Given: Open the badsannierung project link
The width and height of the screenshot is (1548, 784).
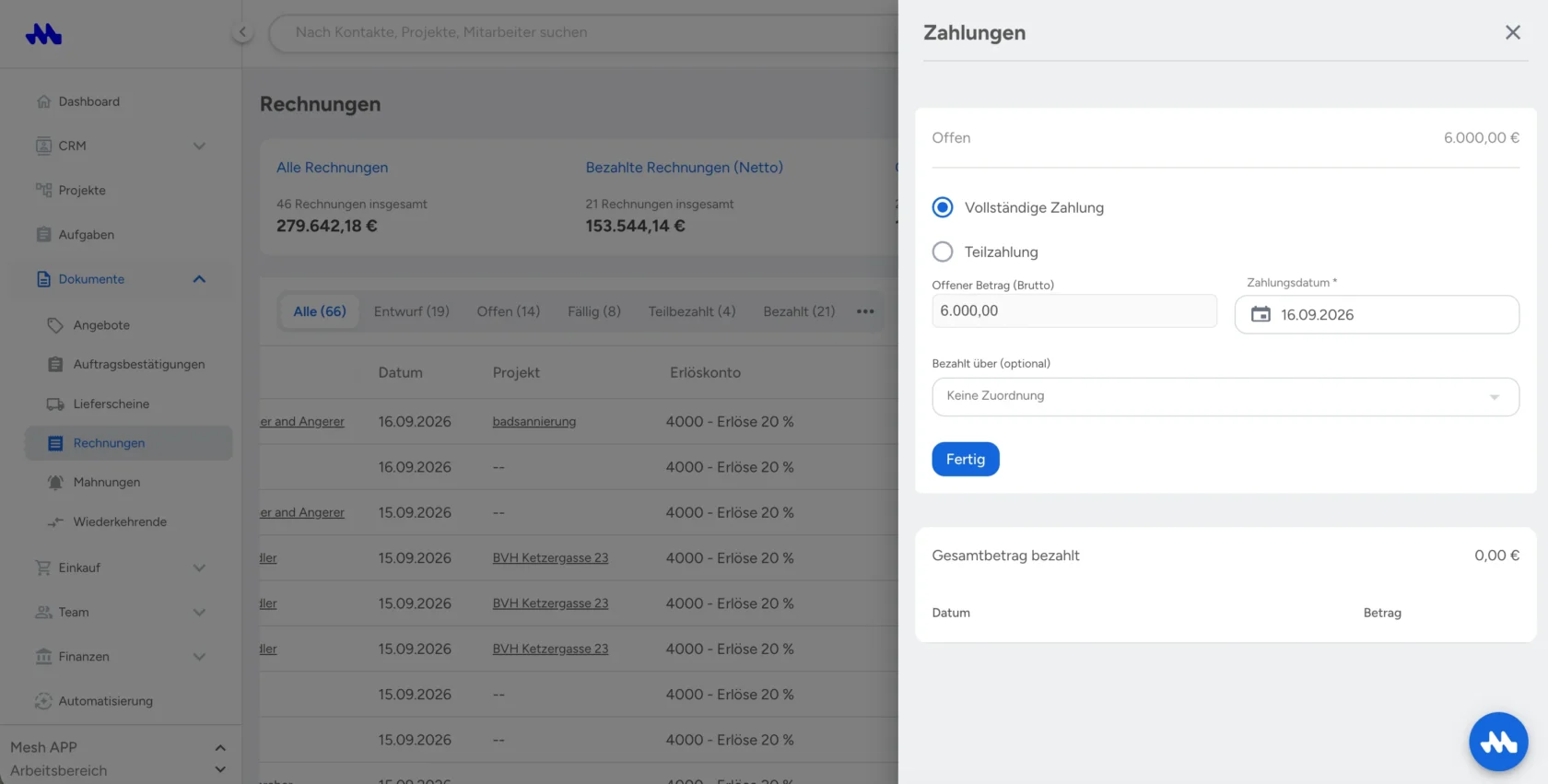Looking at the screenshot, I should point(534,421).
